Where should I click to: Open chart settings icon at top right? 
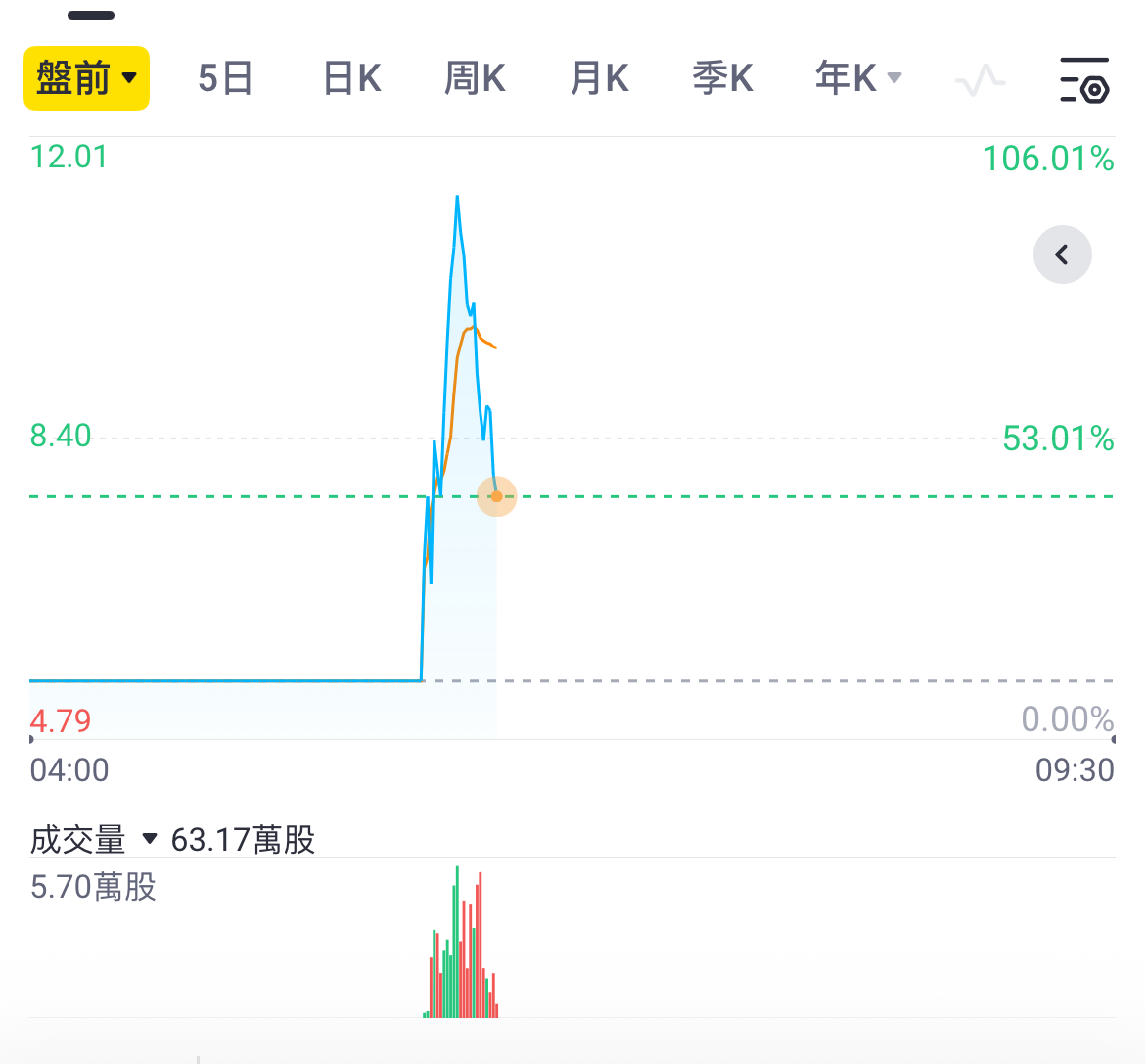(1084, 79)
